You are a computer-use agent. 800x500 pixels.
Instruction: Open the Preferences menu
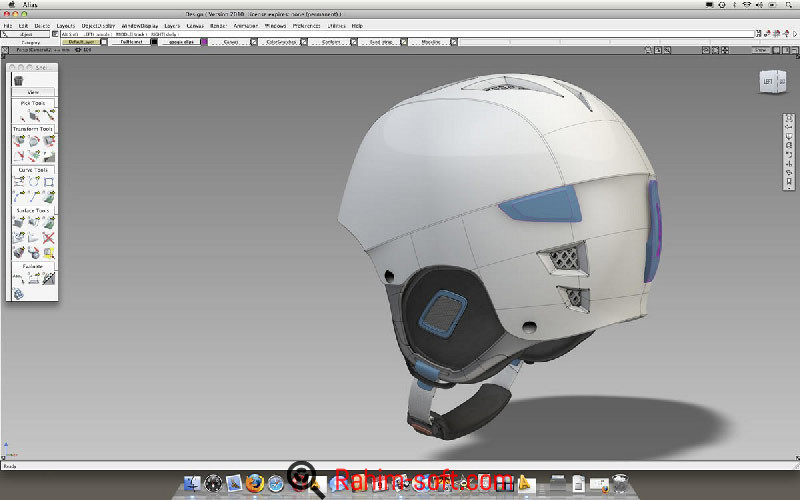(305, 25)
